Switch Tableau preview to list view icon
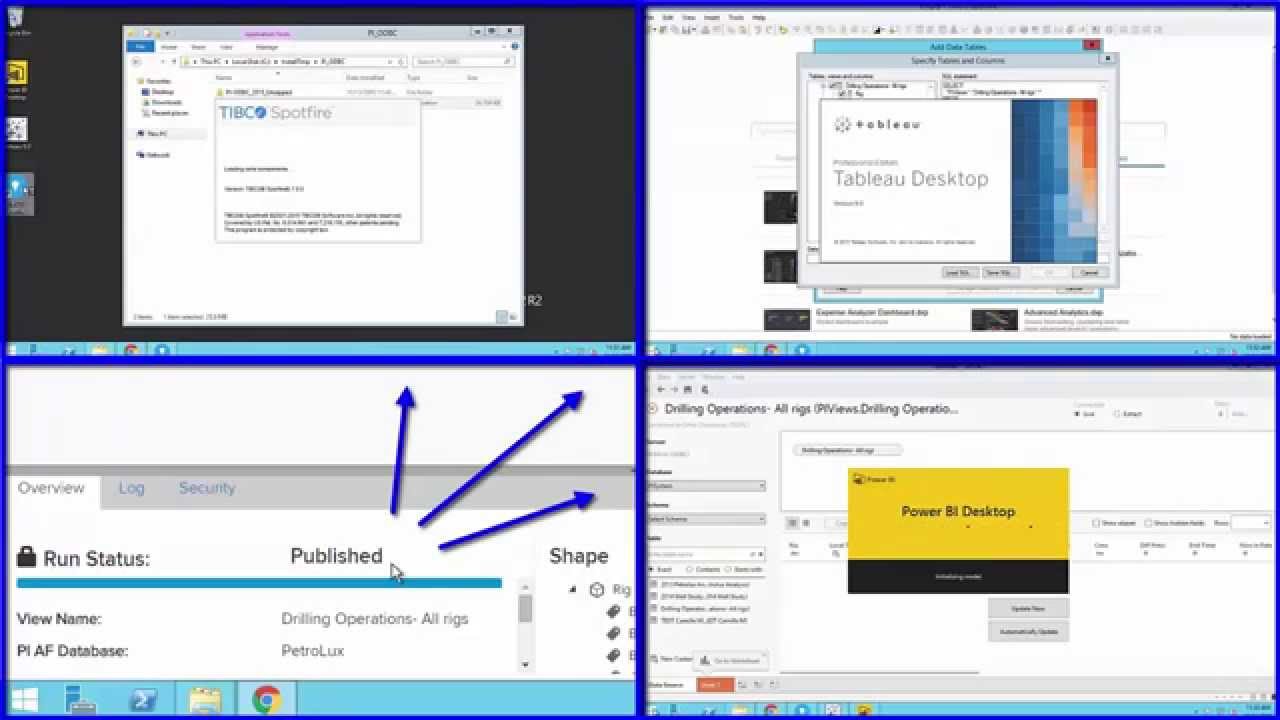 [x=806, y=523]
